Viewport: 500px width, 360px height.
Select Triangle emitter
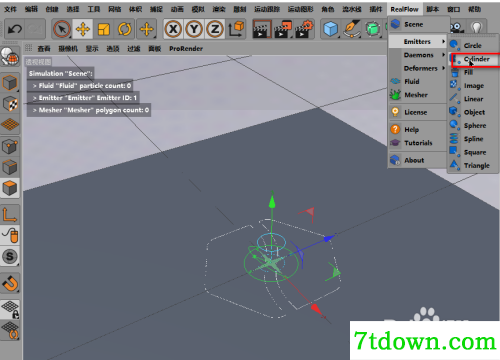[x=473, y=166]
